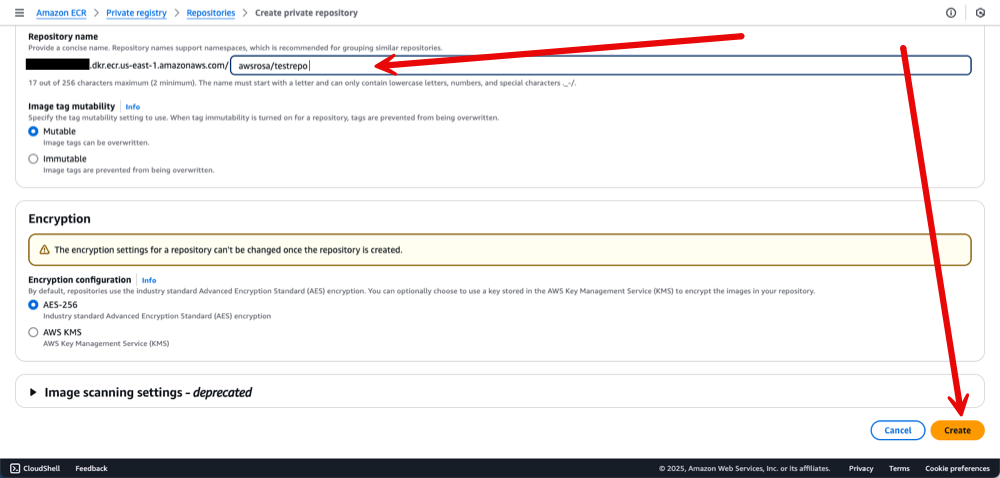Click the '.dkr.ecr.us-east-1.amazonaws.com/' prefix text
This screenshot has width=1000, height=478.
tap(158, 65)
